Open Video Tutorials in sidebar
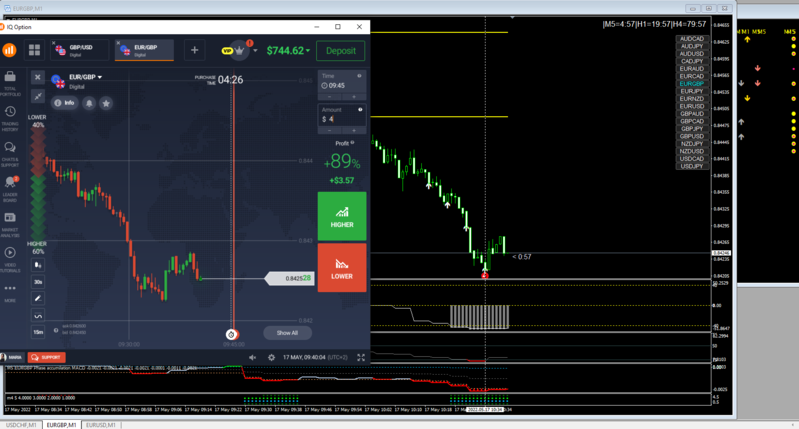This screenshot has width=799, height=429. click(10, 260)
